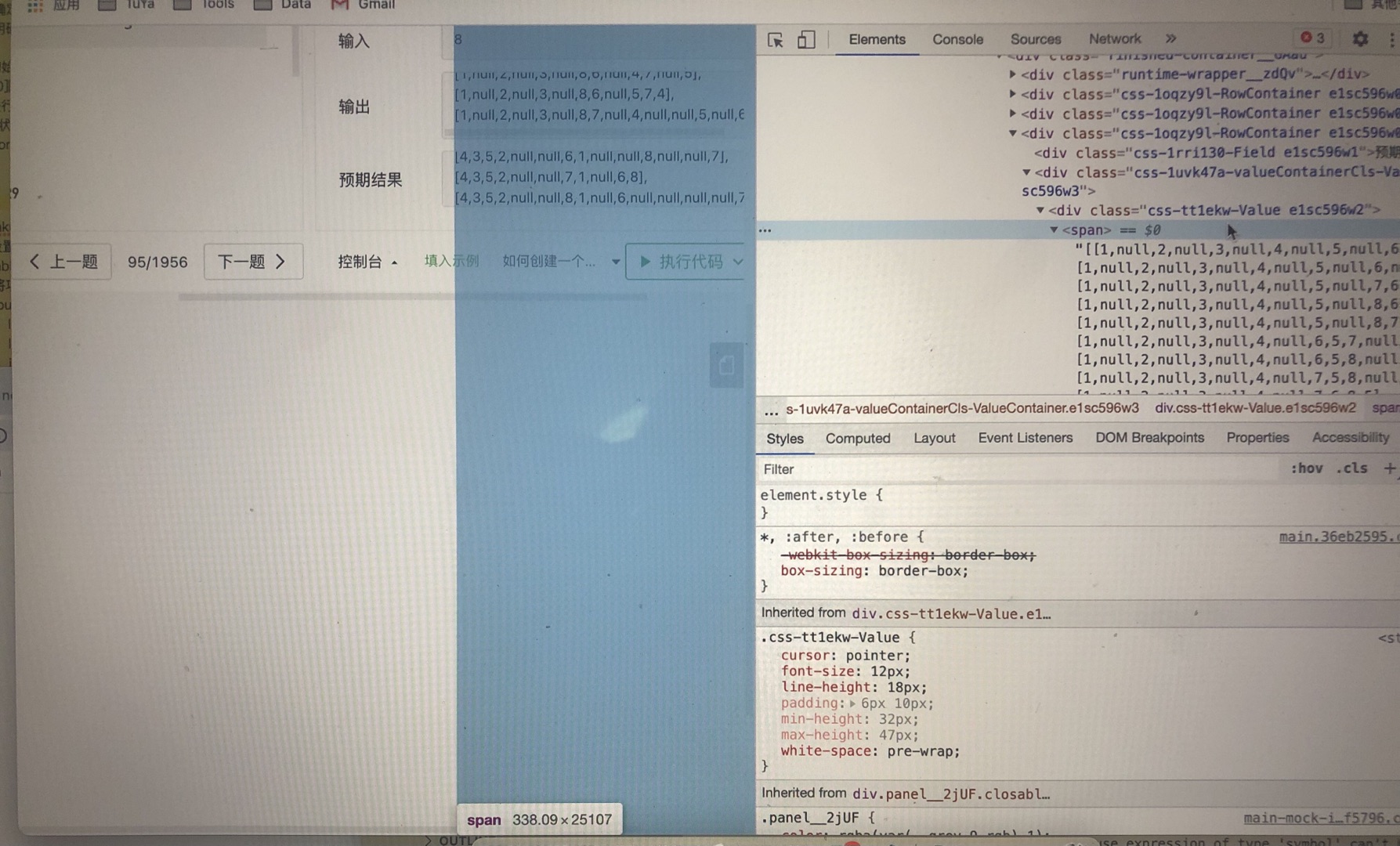Viewport: 1400px width, 846px height.
Task: Expand the runtime-wrapper div node
Action: click(1012, 74)
